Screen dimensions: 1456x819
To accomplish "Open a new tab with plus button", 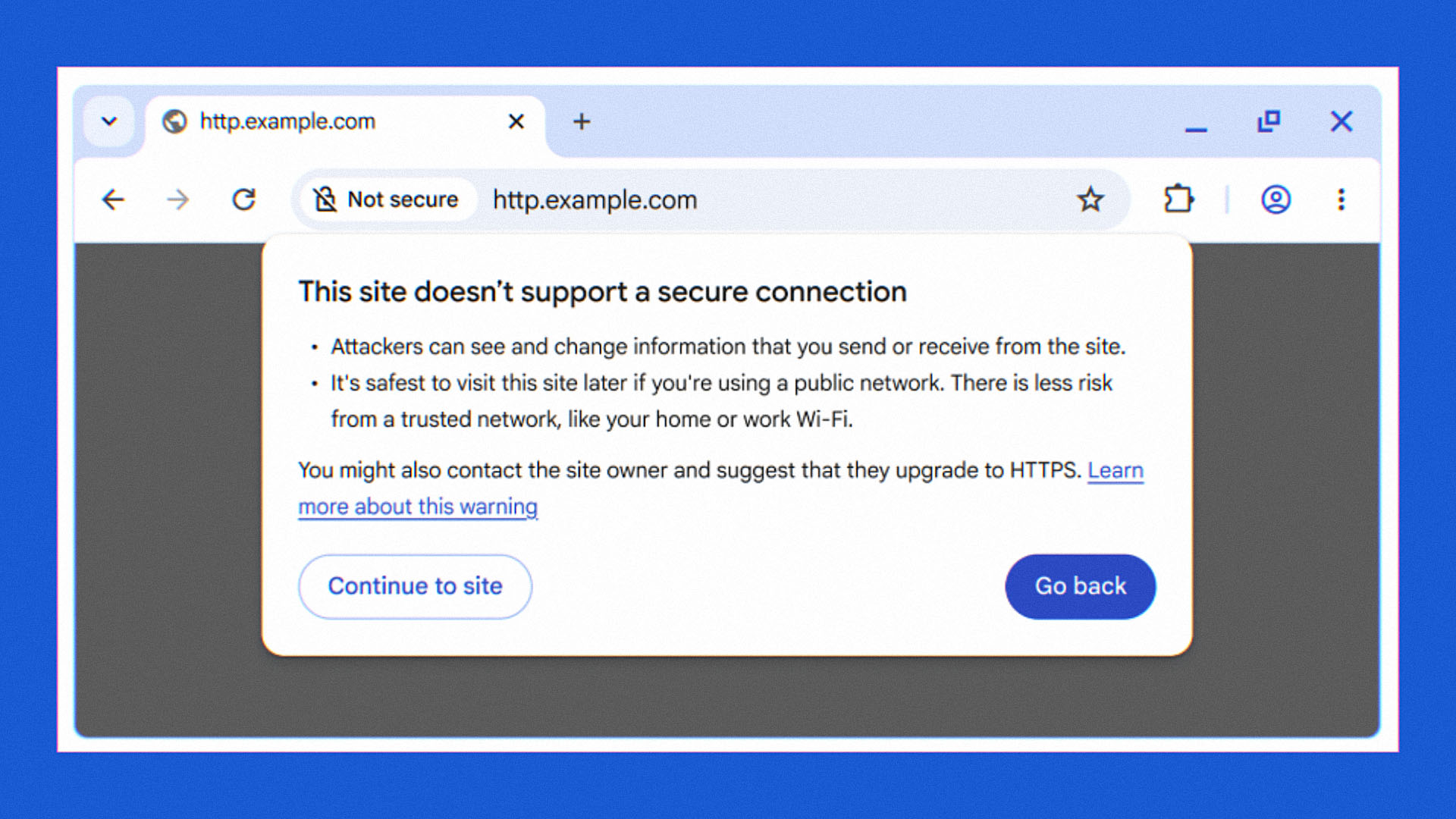I will point(582,121).
